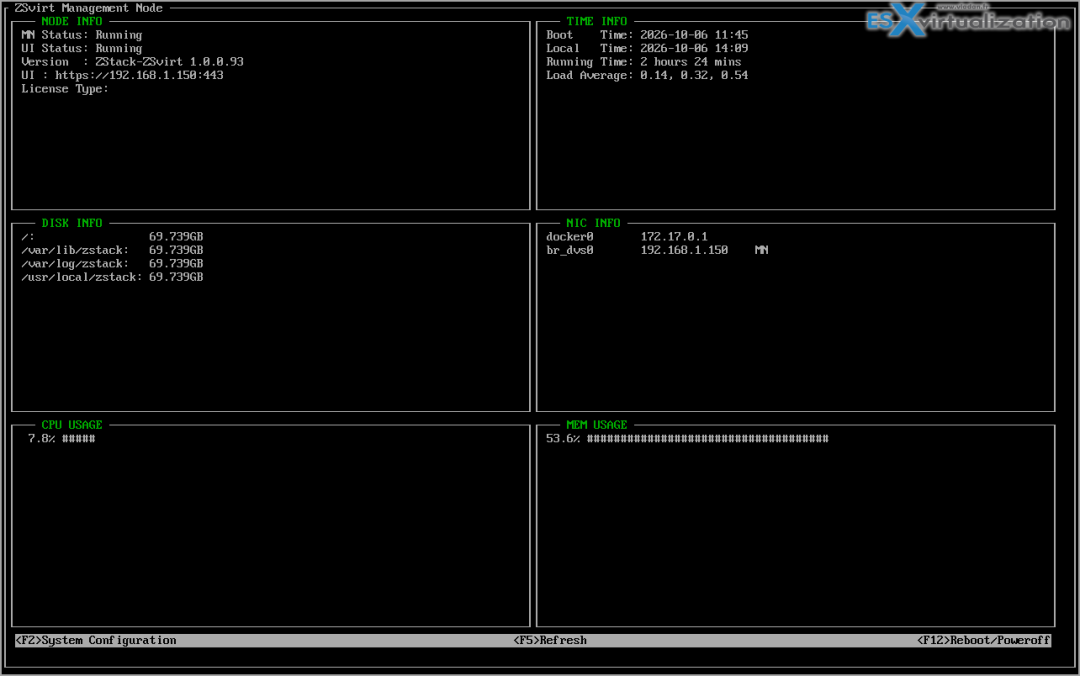Click the TIME INFO panel title

pos(596,21)
